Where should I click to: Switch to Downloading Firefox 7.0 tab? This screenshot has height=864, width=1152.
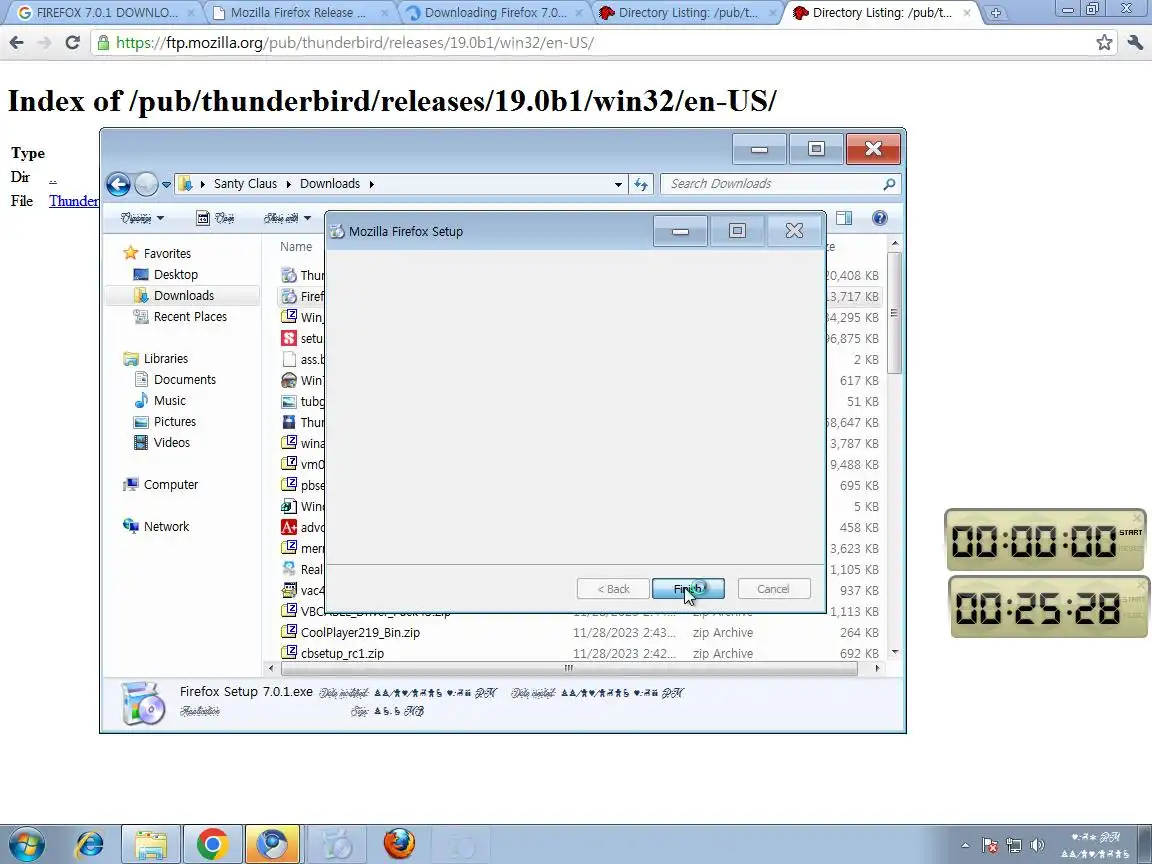[494, 12]
